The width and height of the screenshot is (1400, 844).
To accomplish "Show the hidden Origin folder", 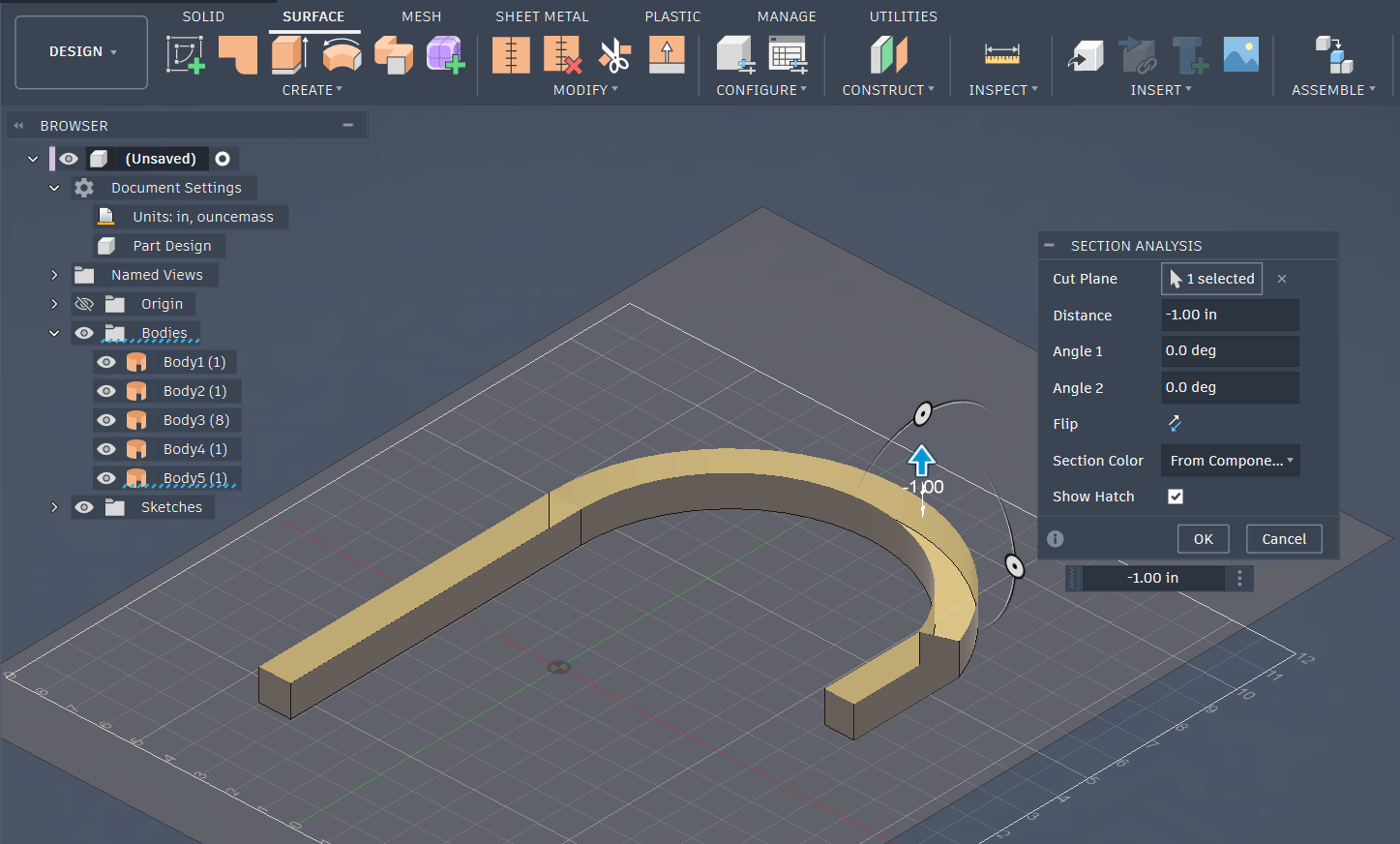I will 84,304.
